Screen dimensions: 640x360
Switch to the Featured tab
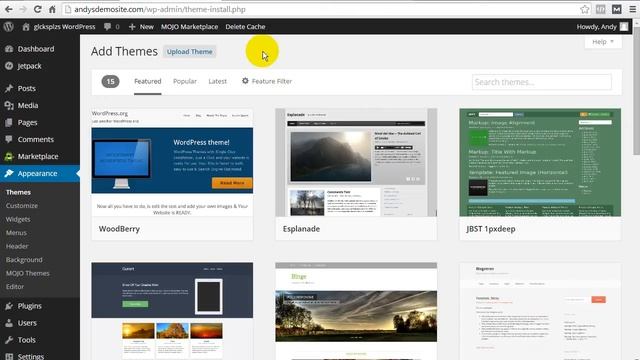click(148, 81)
